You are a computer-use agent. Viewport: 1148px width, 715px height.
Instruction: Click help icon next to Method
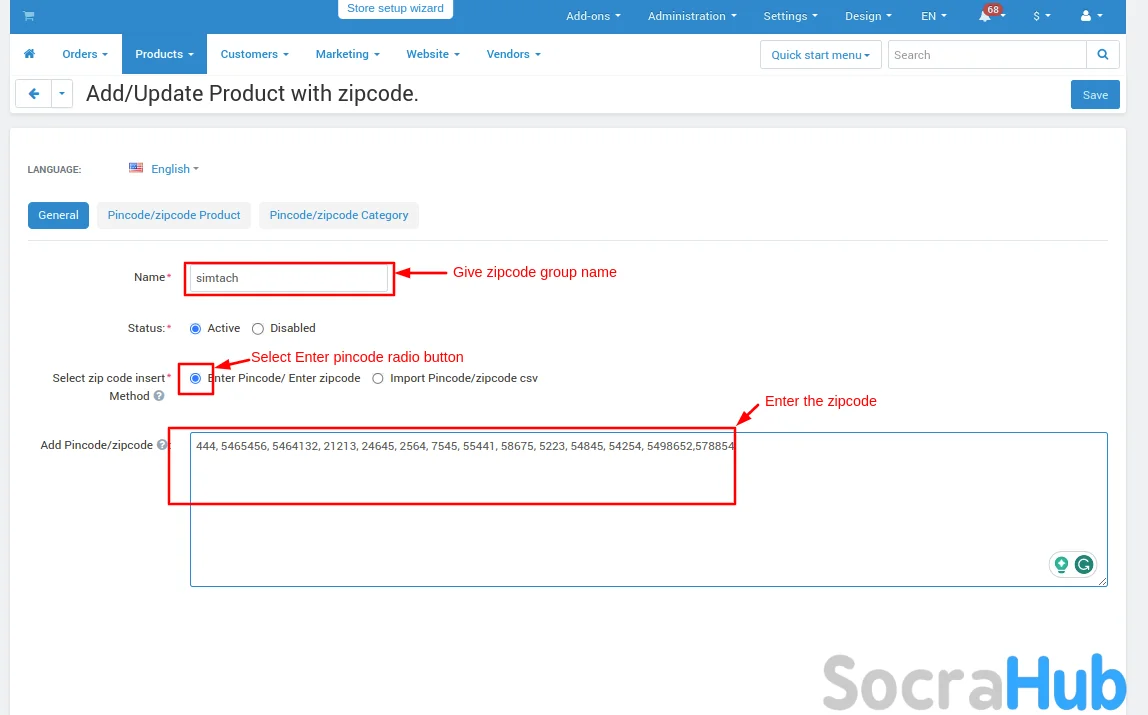pyautogui.click(x=159, y=396)
